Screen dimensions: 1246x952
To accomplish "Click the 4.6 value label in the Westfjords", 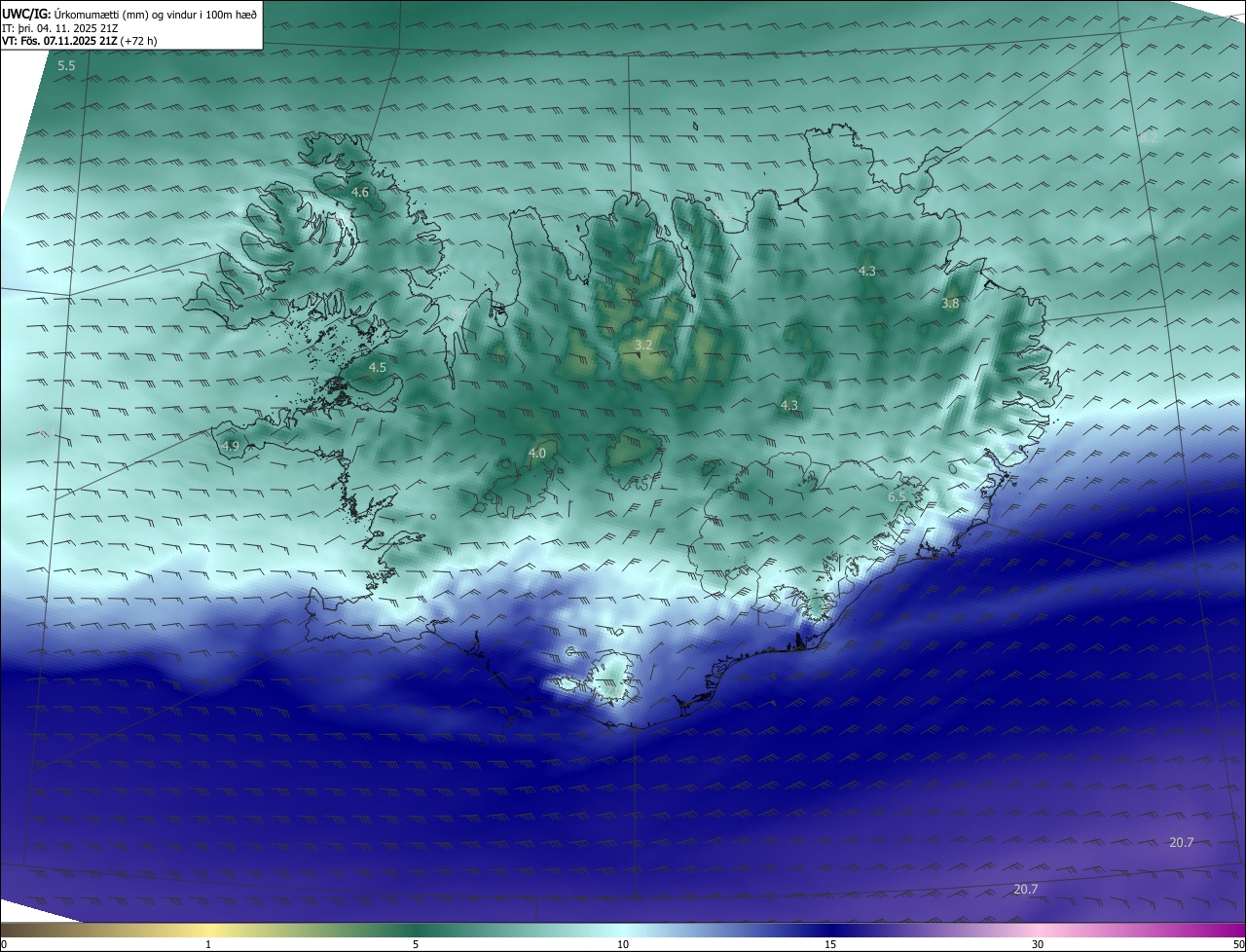I will 360,192.
